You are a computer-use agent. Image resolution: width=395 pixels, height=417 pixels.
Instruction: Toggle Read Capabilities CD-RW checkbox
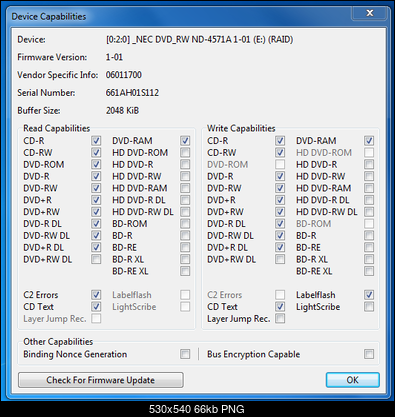click(96, 153)
